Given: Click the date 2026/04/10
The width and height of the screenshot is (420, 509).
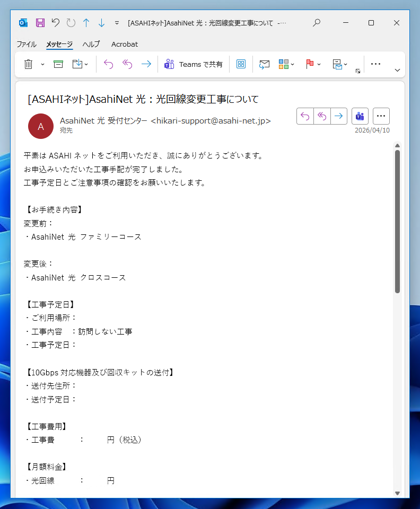Looking at the screenshot, I should 372,130.
